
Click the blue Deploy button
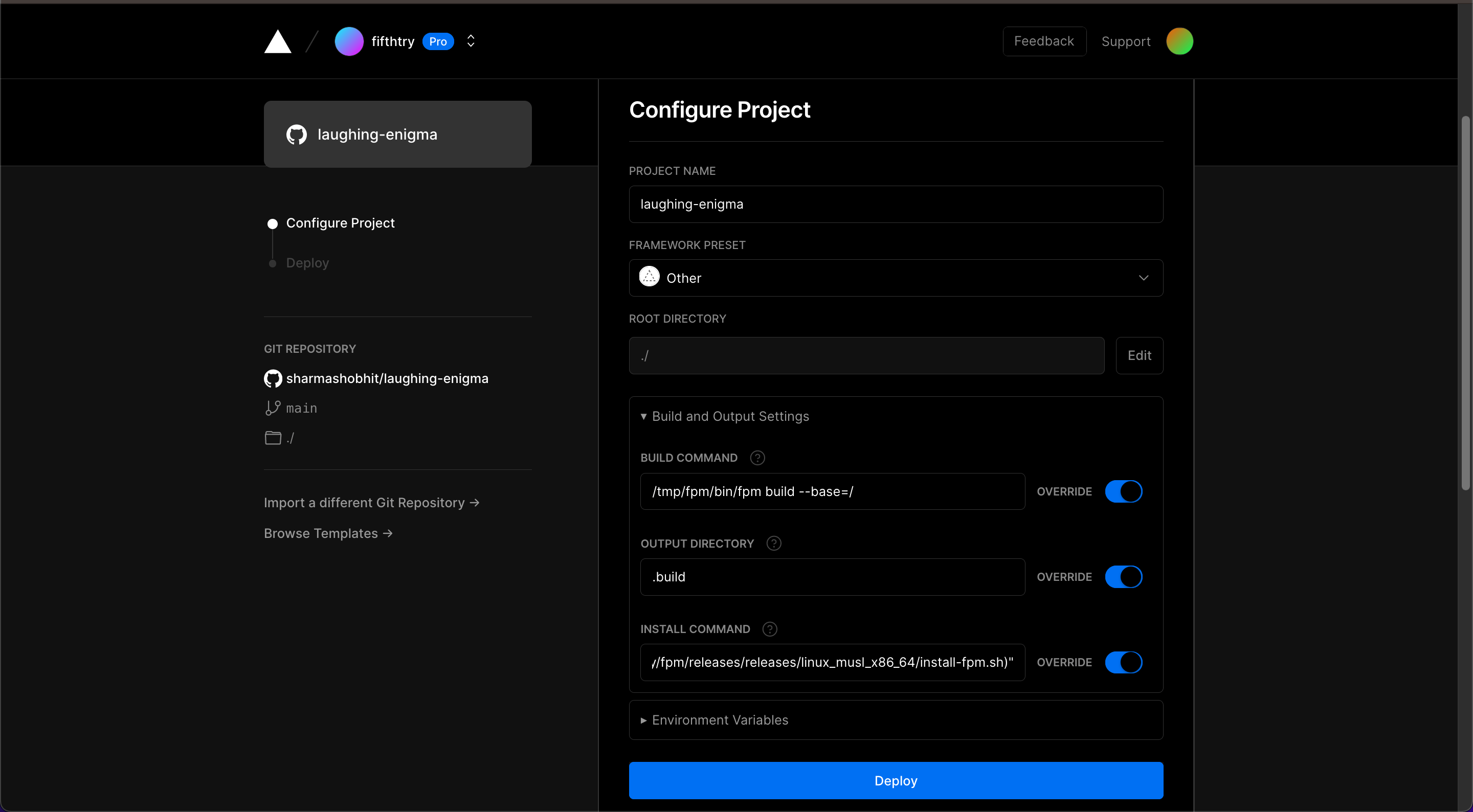(896, 780)
